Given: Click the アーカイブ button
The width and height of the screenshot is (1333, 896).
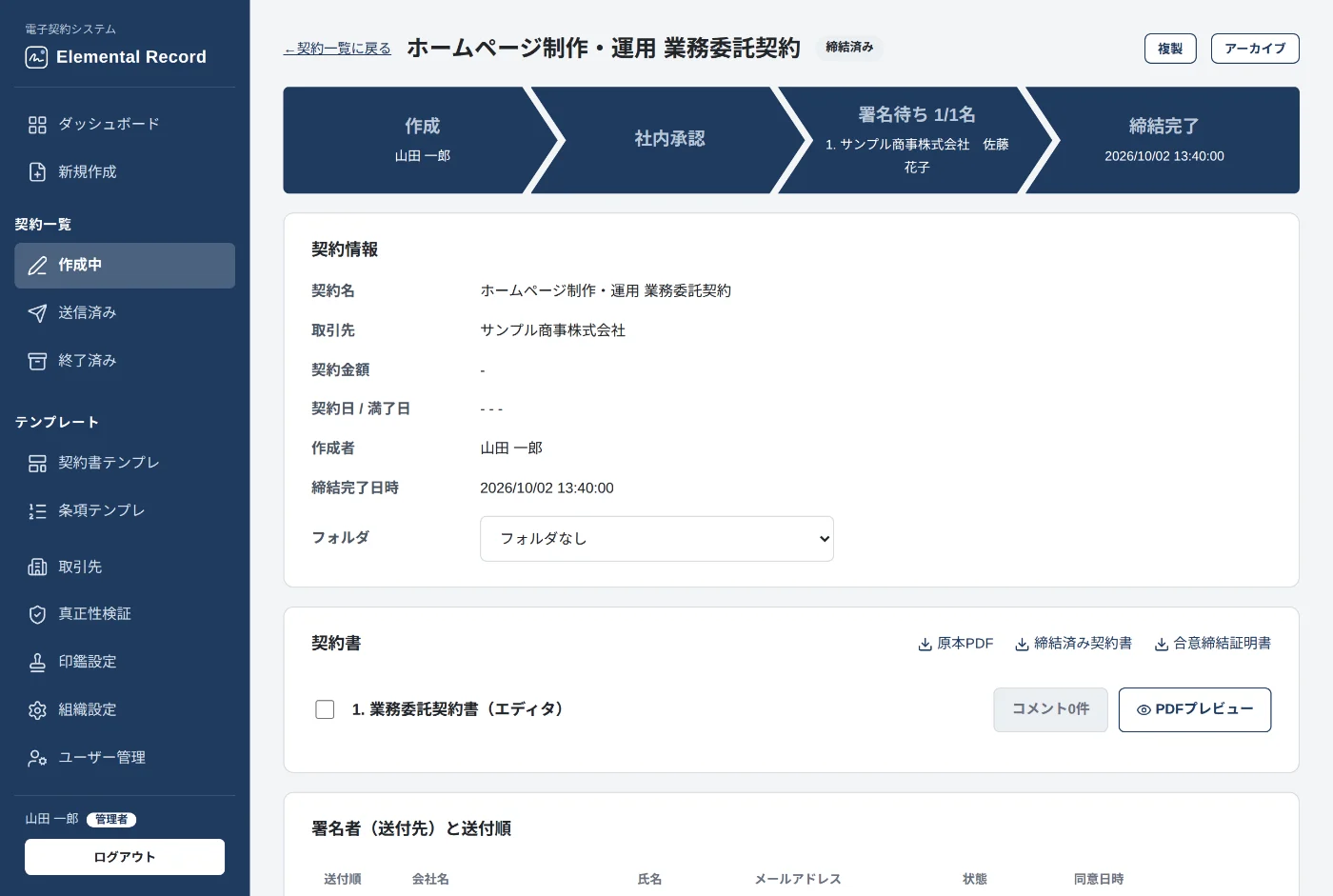Looking at the screenshot, I should [x=1255, y=49].
